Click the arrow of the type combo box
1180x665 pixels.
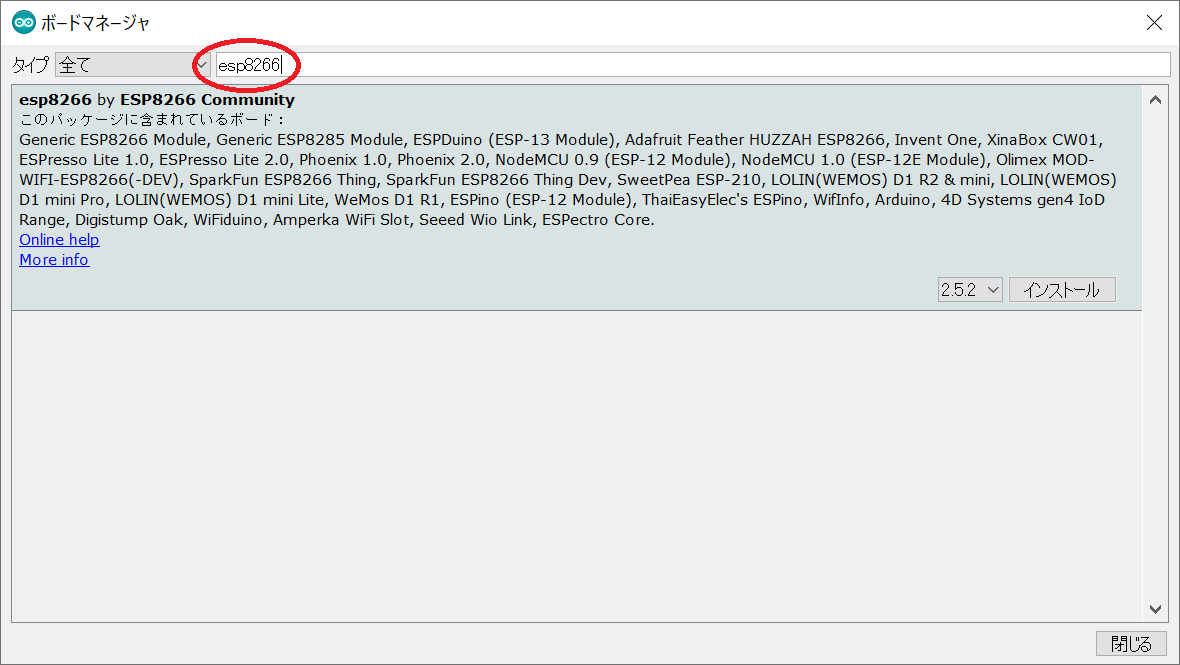(203, 65)
